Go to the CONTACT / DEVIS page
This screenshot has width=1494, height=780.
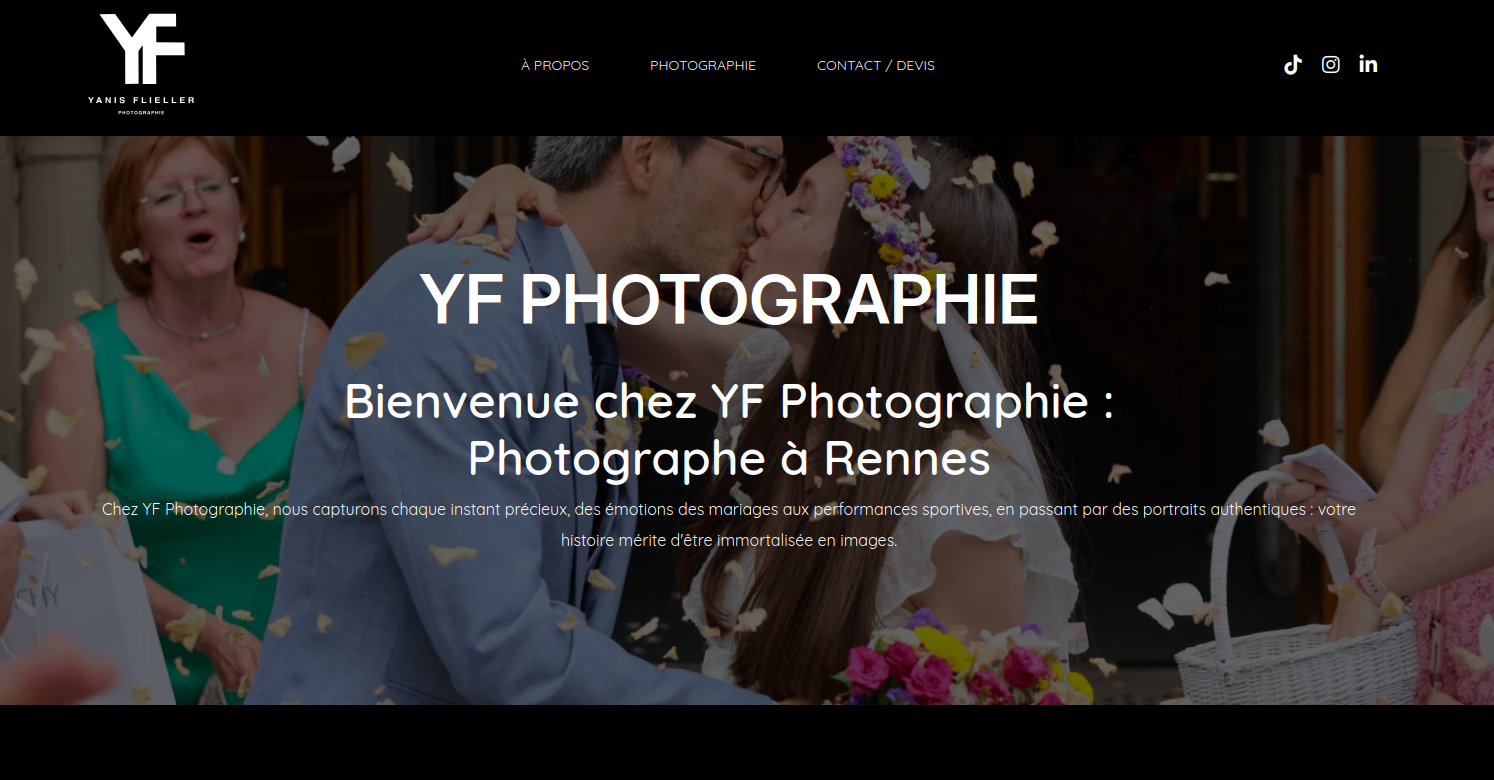click(876, 66)
